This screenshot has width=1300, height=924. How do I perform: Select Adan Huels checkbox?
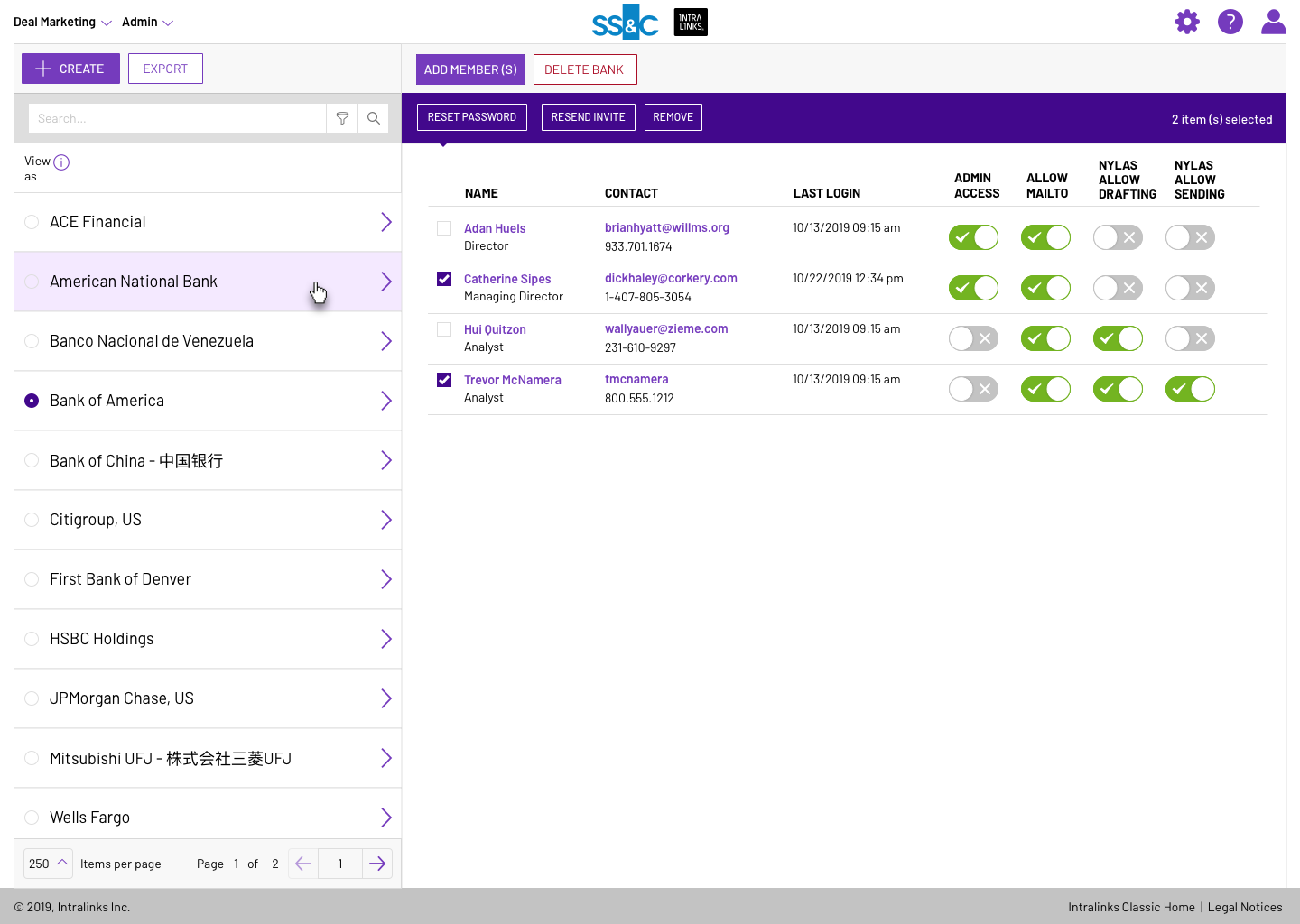(444, 228)
